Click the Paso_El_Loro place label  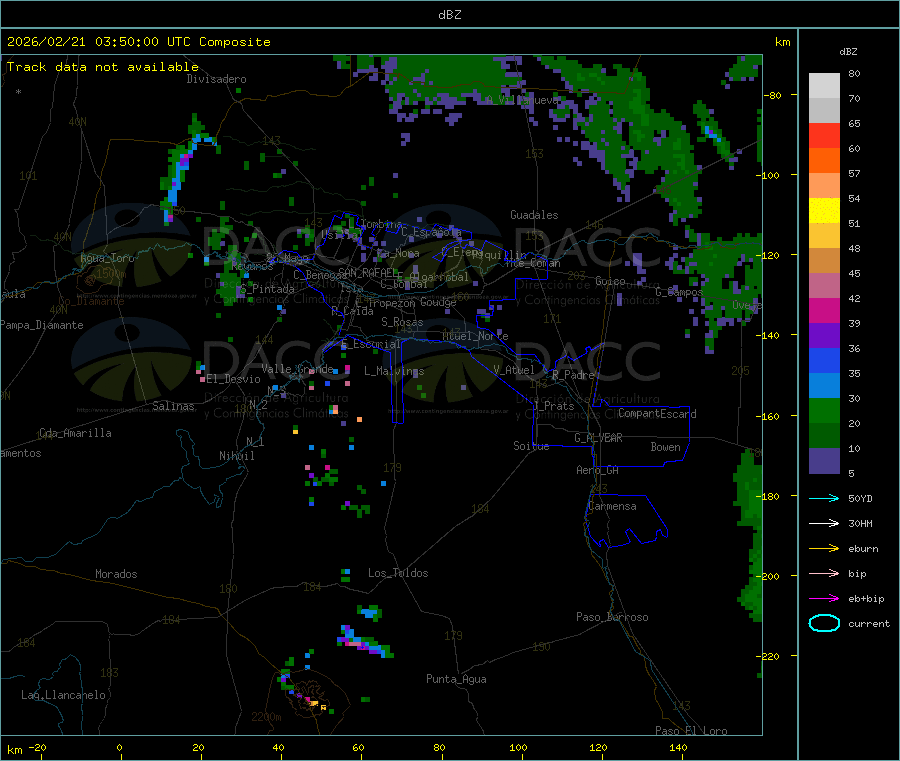click(691, 731)
